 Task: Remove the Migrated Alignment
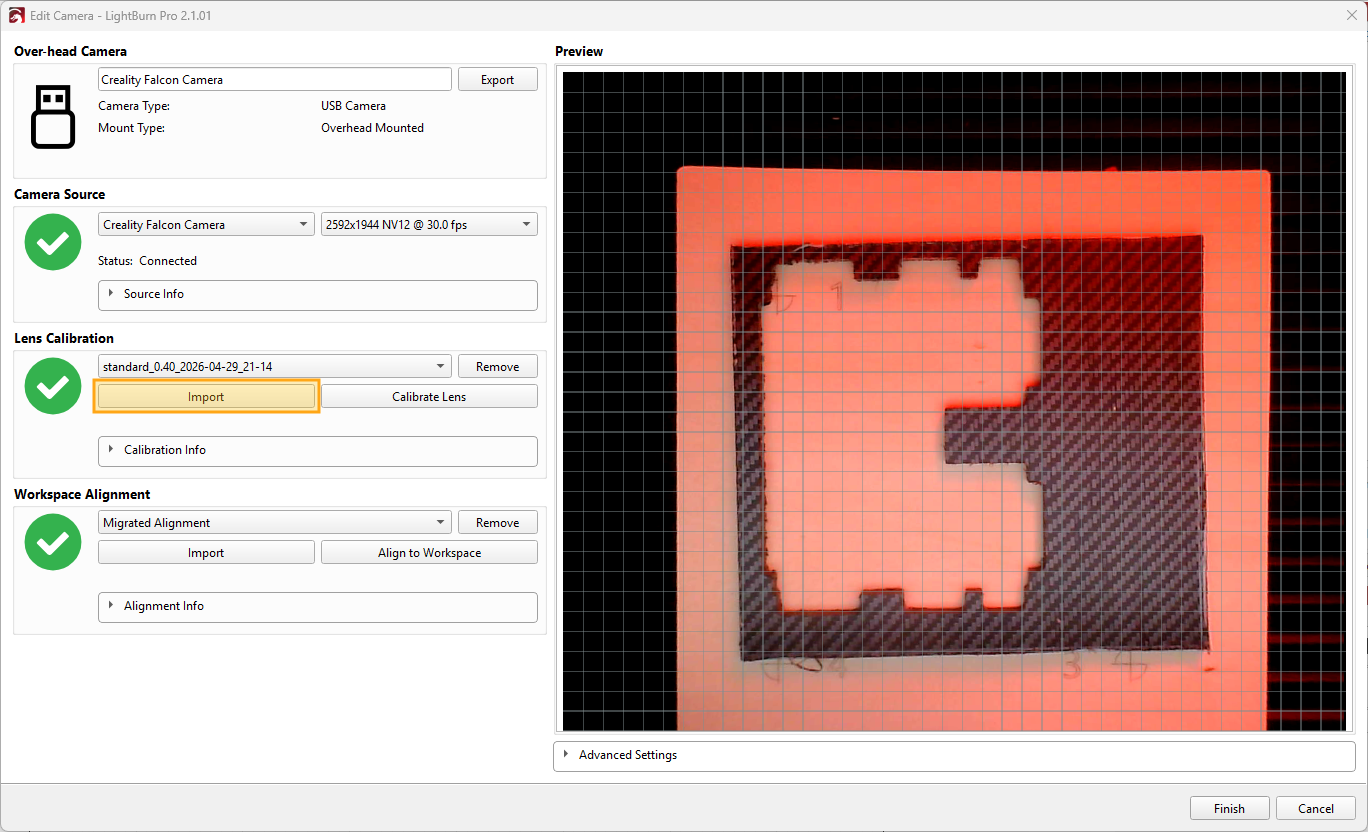[x=498, y=523]
